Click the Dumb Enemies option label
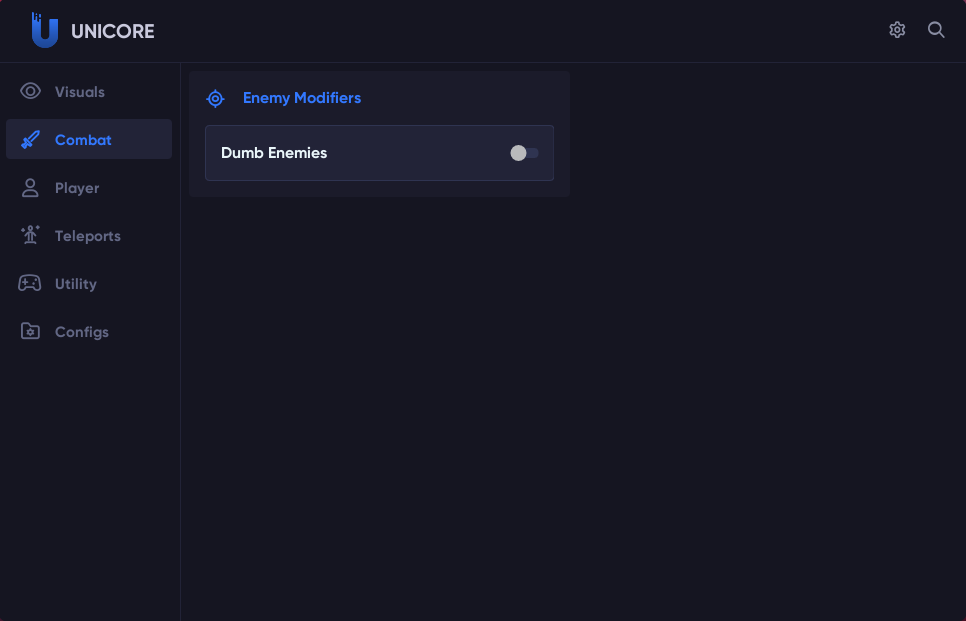This screenshot has height=621, width=966. (x=274, y=153)
